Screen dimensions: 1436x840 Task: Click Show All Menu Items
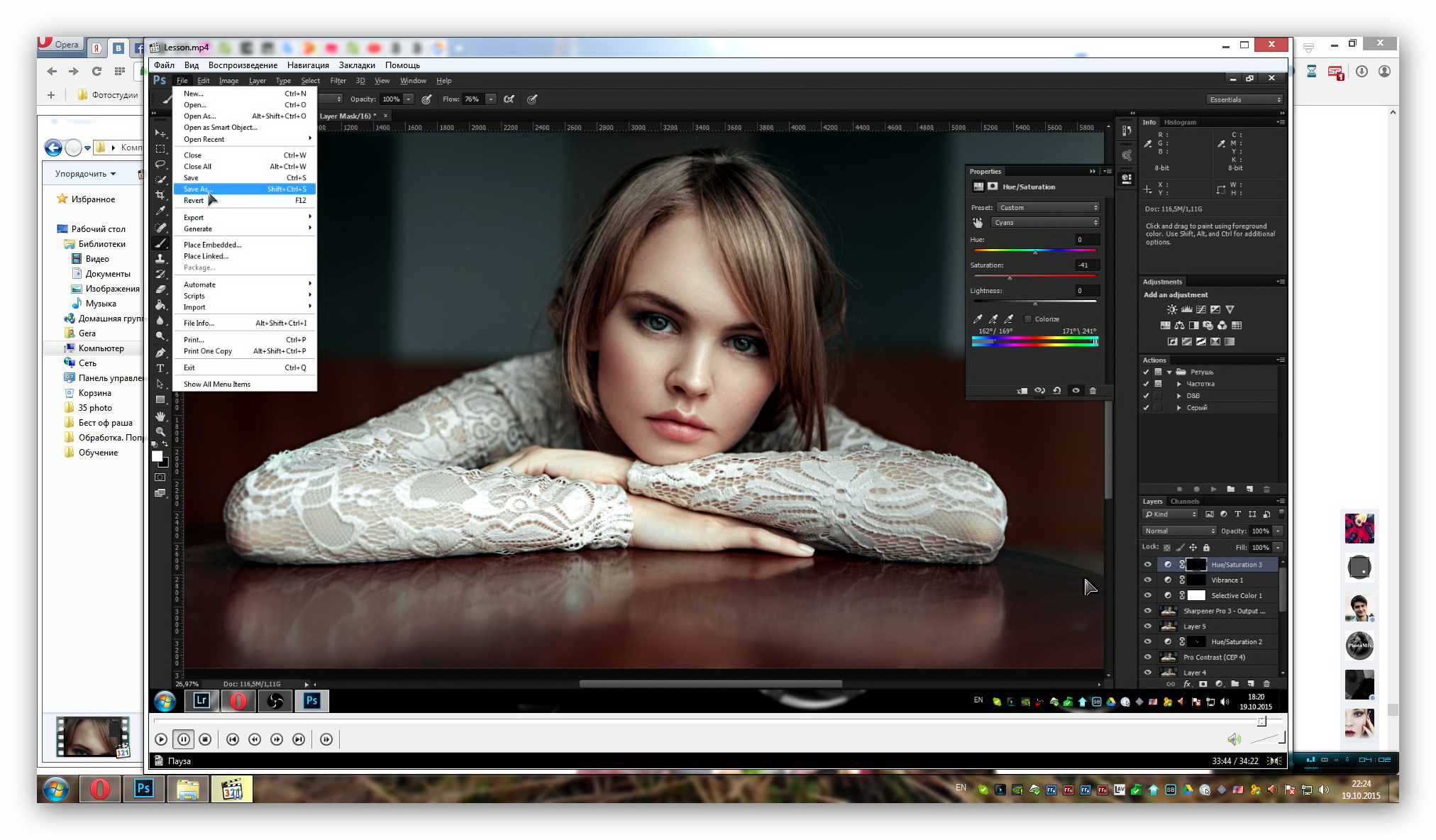coord(217,384)
